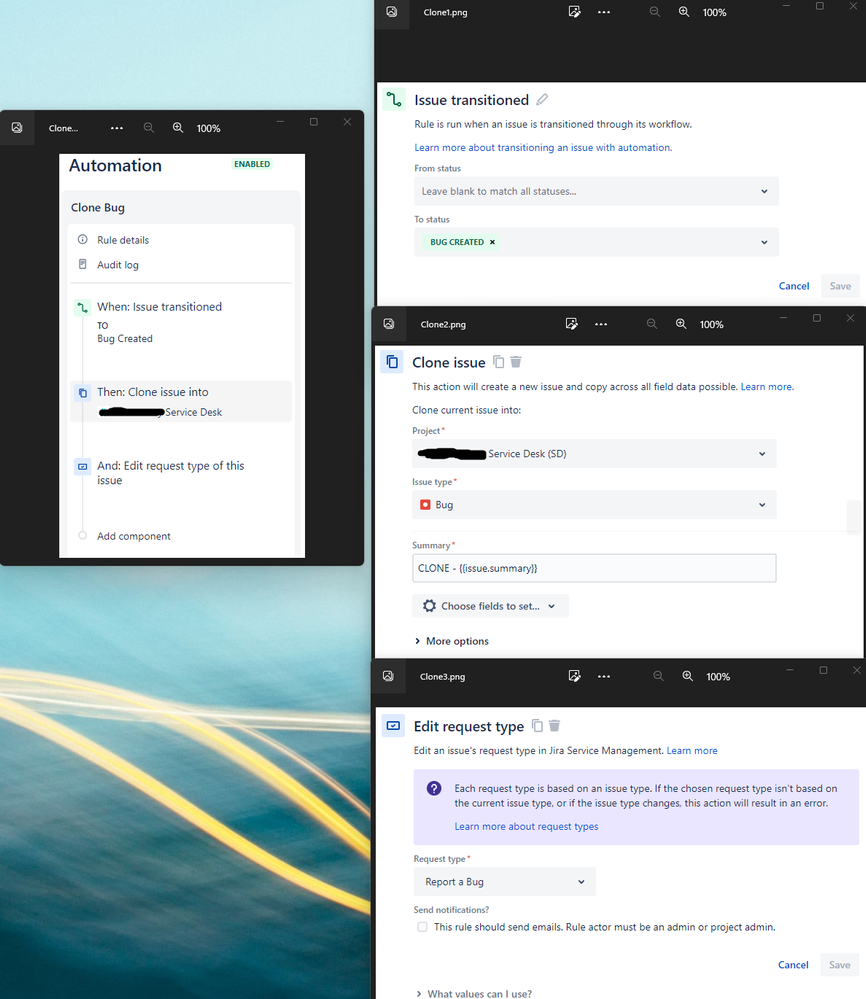Zoom in on the Clone3.png window
Viewport: 866px width, 999px height.
[x=688, y=676]
